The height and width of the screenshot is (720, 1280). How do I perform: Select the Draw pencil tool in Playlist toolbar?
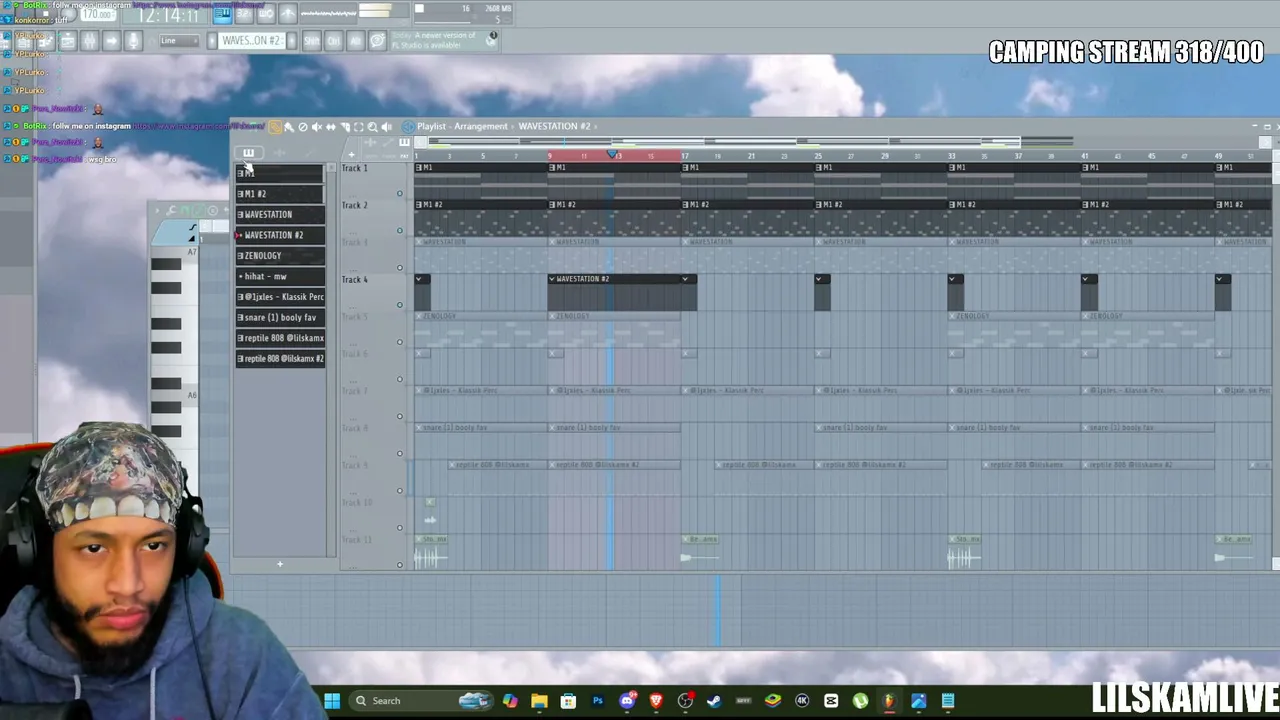275,127
